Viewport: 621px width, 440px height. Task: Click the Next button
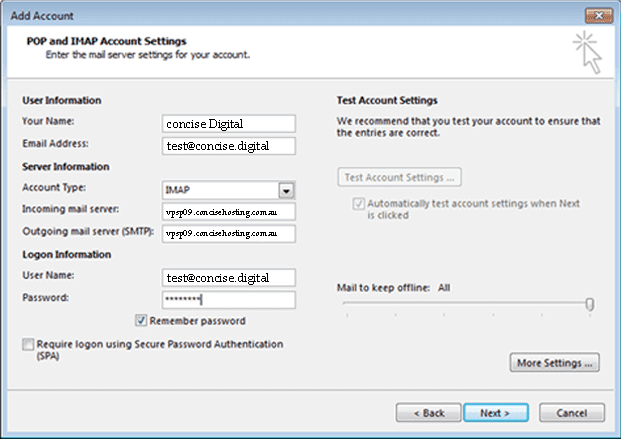point(495,412)
